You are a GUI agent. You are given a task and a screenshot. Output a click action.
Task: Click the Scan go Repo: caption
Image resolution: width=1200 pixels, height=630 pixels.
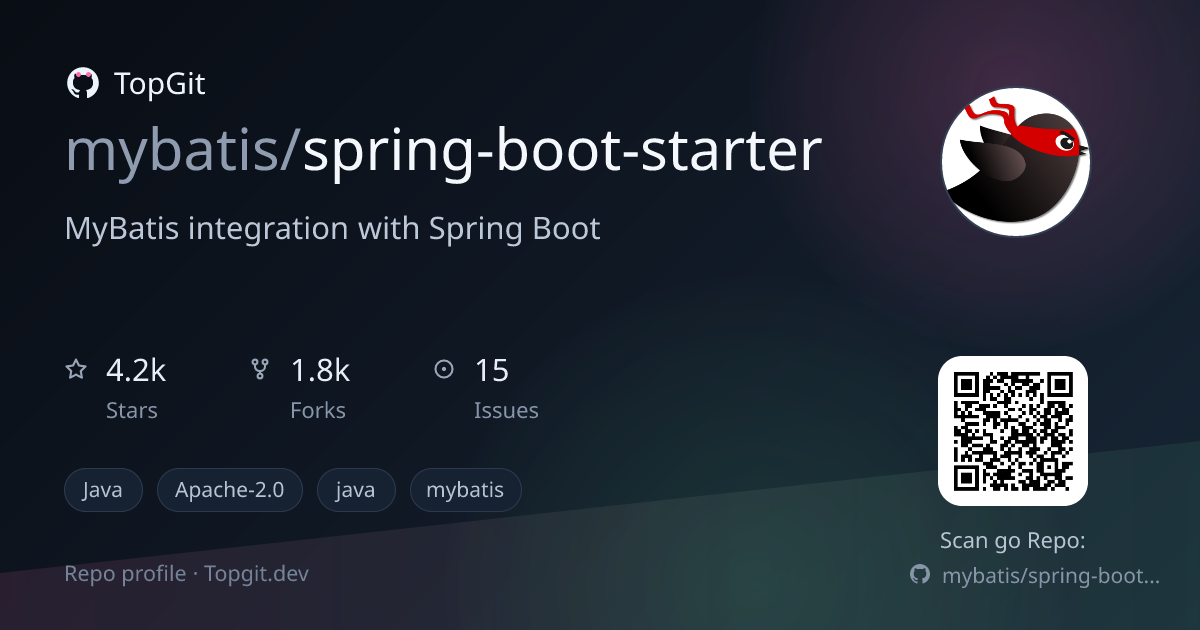[x=1013, y=541]
